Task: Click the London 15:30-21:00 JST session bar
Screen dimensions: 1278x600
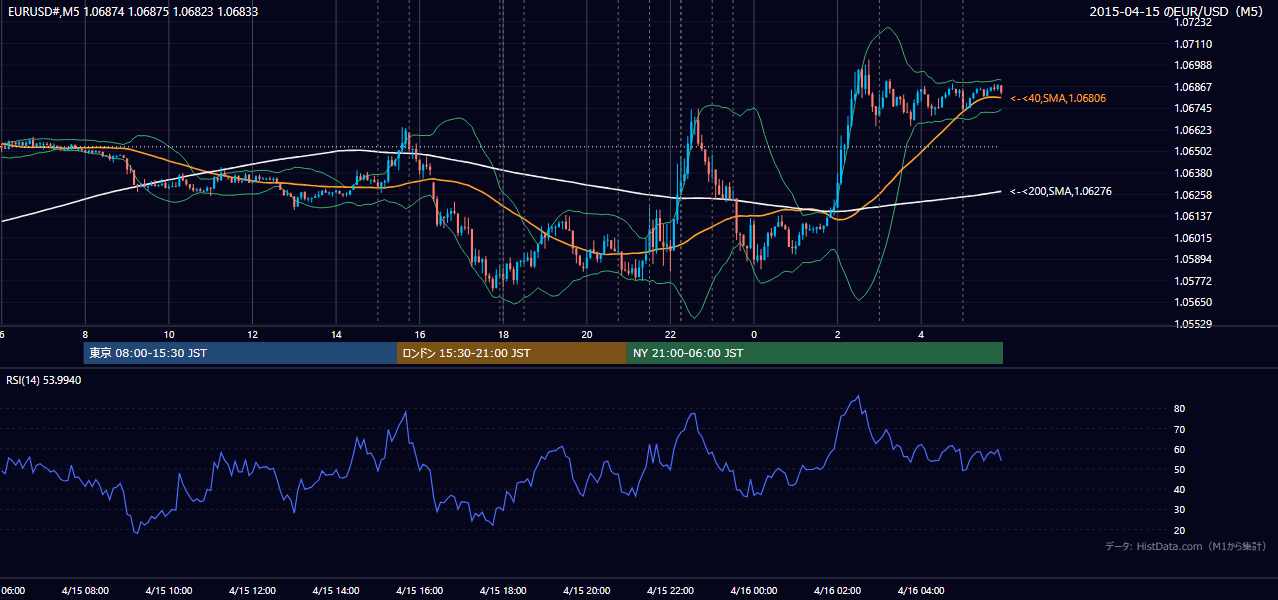Action: [x=512, y=353]
